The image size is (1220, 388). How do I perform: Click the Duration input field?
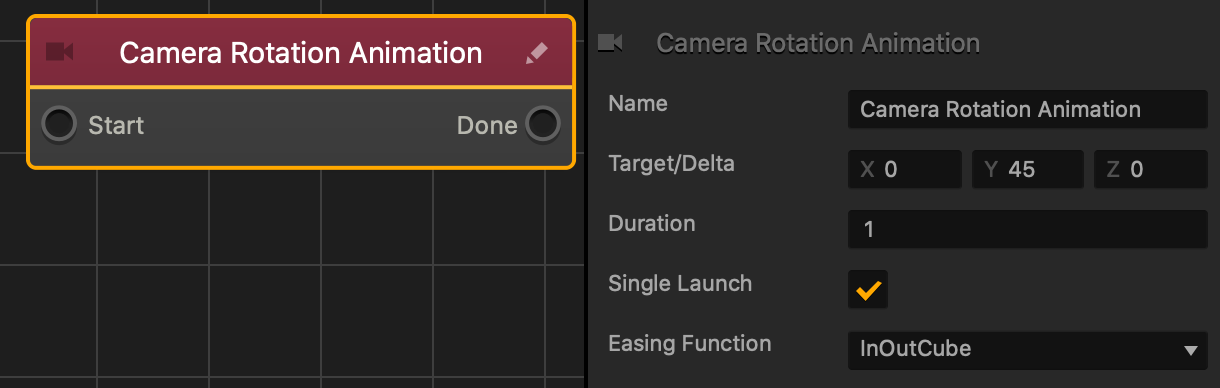click(x=1027, y=229)
